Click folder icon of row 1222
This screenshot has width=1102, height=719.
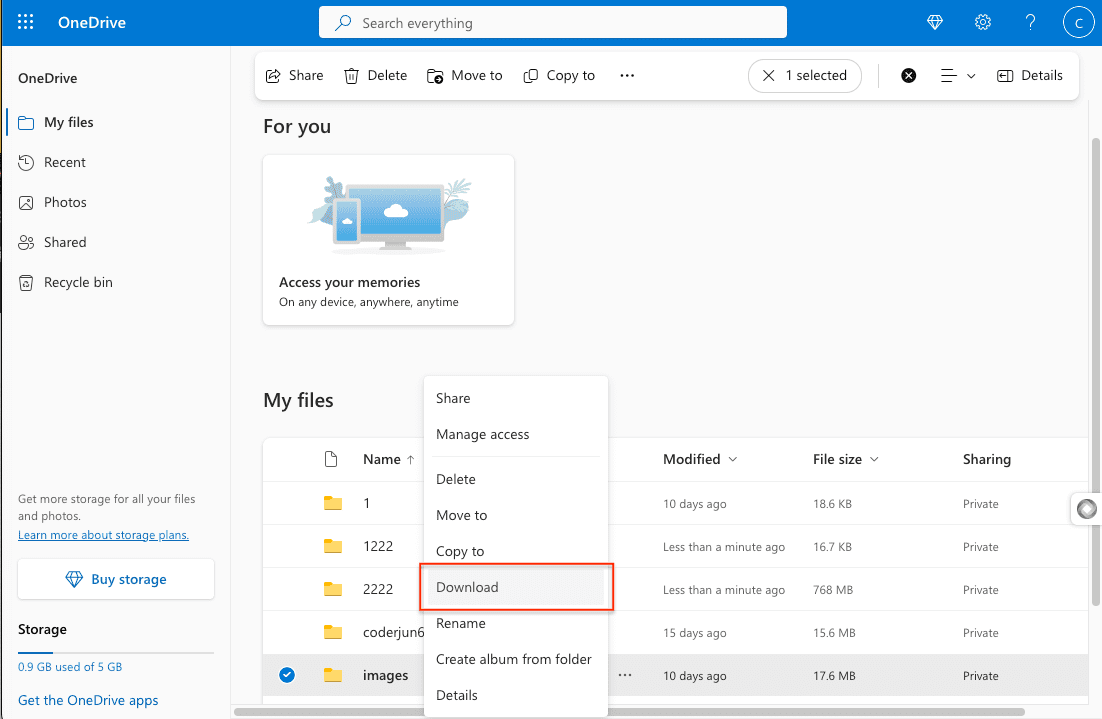click(332, 546)
